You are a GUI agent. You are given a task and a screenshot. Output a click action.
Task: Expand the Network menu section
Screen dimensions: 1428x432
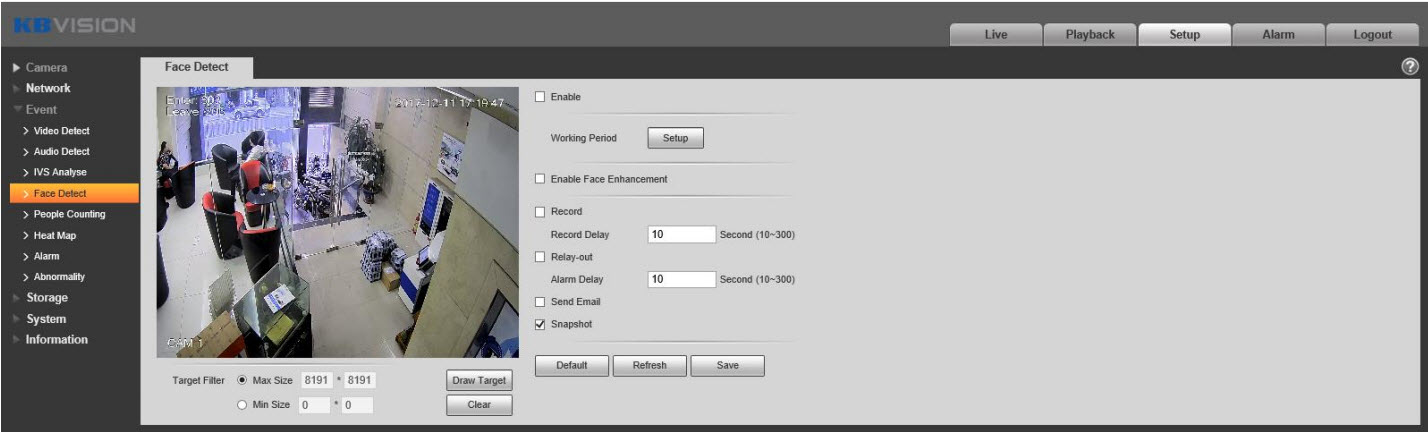[x=54, y=88]
